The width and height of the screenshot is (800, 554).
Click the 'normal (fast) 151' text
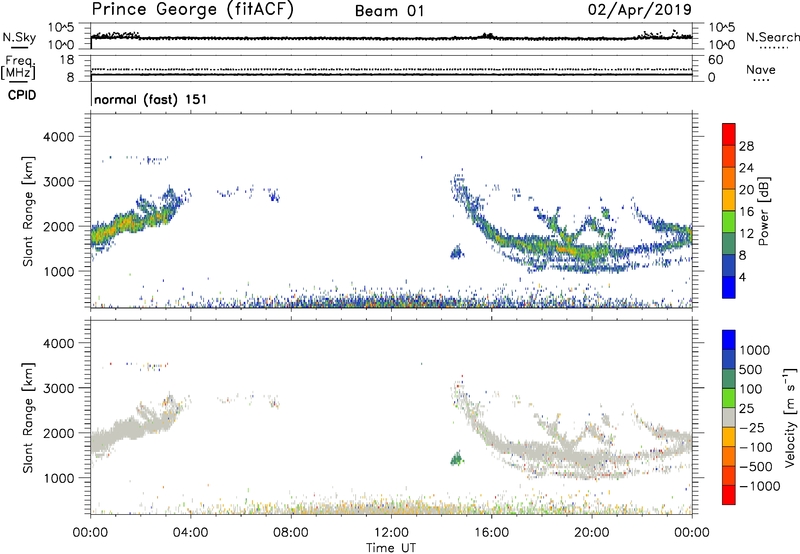(x=151, y=99)
